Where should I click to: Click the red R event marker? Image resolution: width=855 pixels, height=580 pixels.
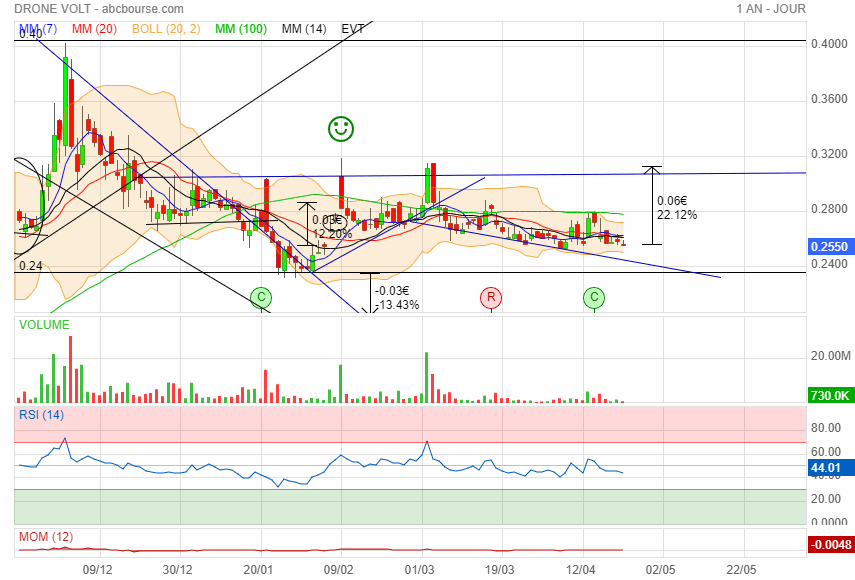pos(491,298)
